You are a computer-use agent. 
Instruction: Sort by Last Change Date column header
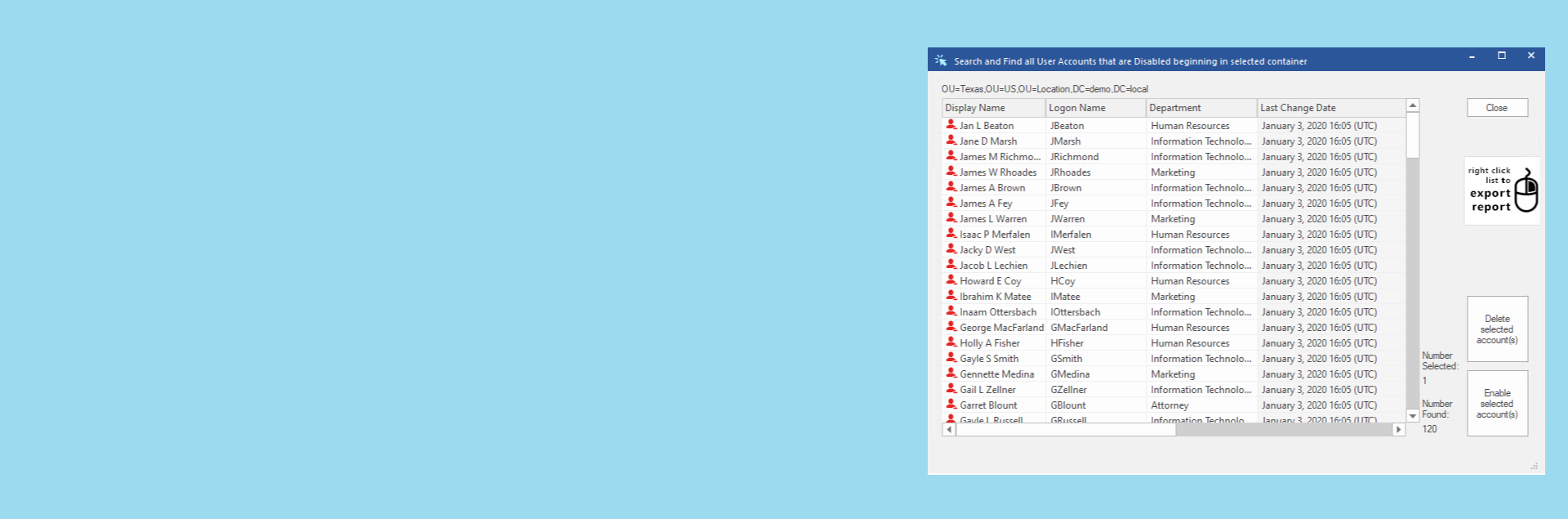tap(1331, 108)
